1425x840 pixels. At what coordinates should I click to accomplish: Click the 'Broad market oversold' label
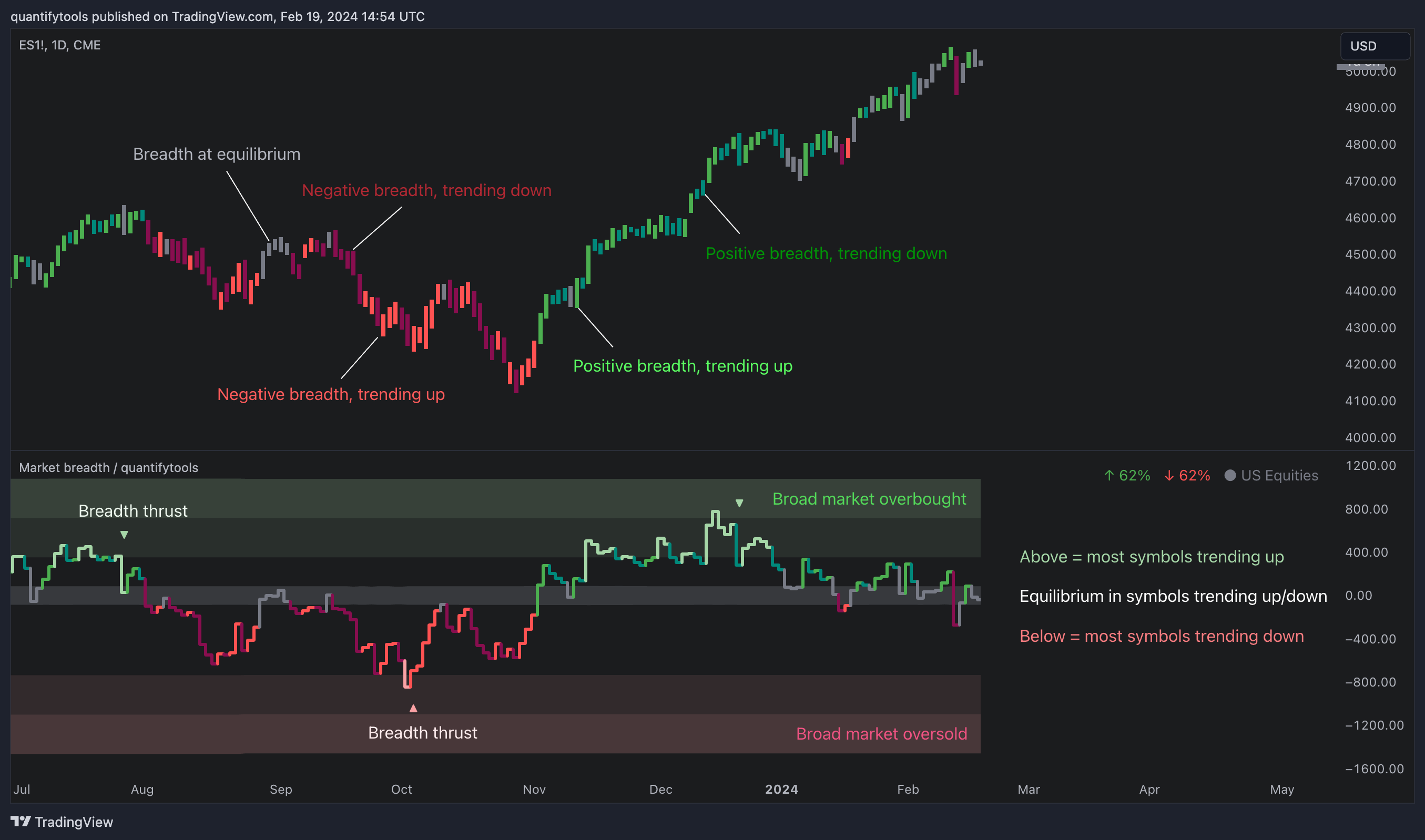[881, 734]
